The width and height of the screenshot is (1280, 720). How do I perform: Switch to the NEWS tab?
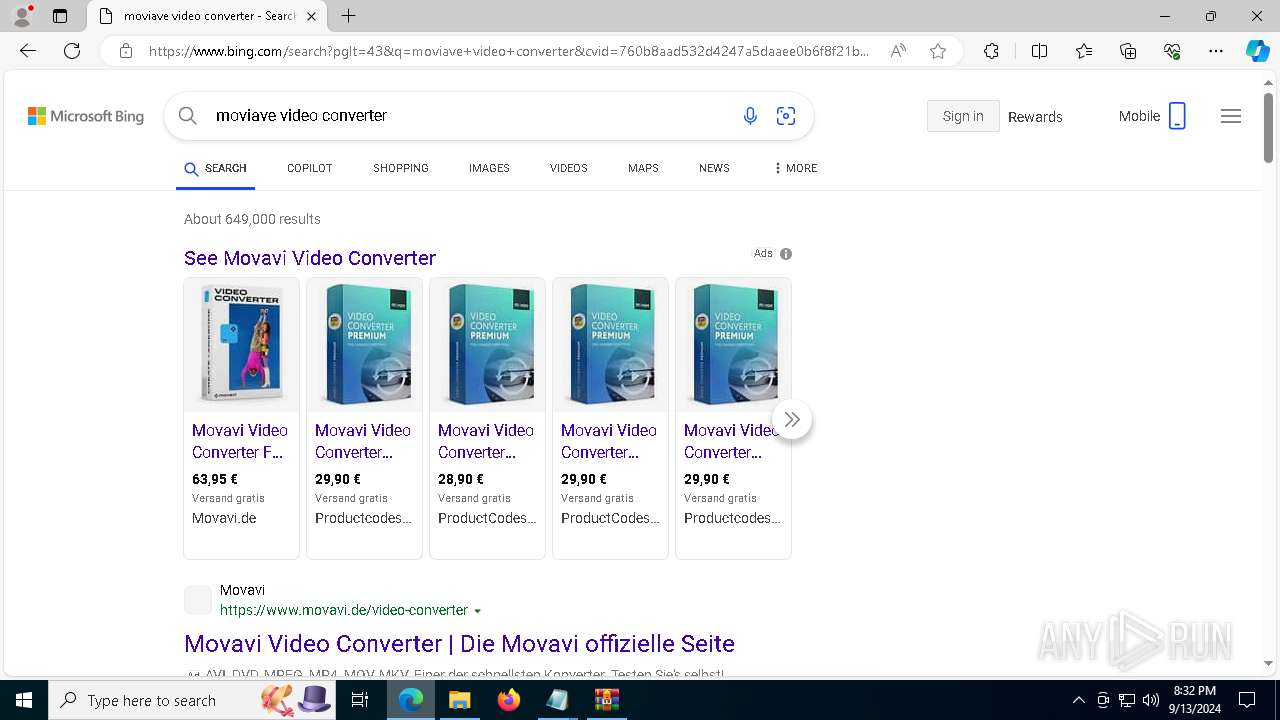point(714,168)
